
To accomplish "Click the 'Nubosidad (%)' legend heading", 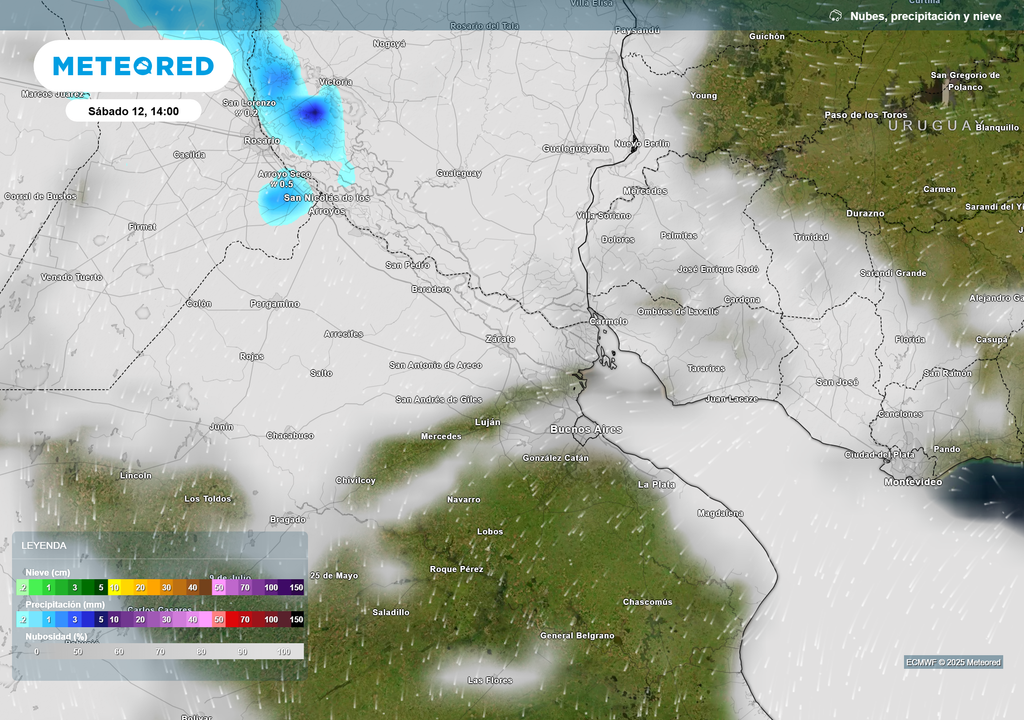I will [57, 636].
